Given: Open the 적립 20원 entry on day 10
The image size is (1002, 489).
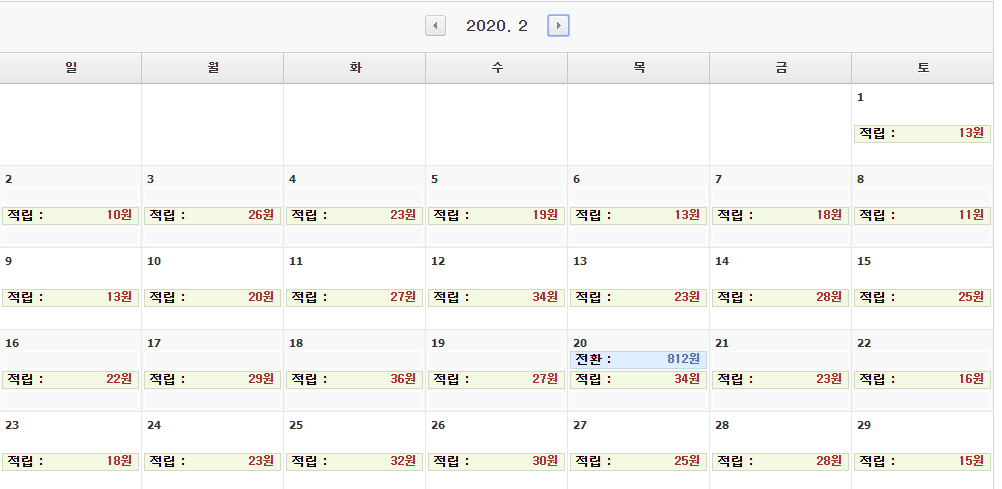Looking at the screenshot, I should tap(212, 297).
